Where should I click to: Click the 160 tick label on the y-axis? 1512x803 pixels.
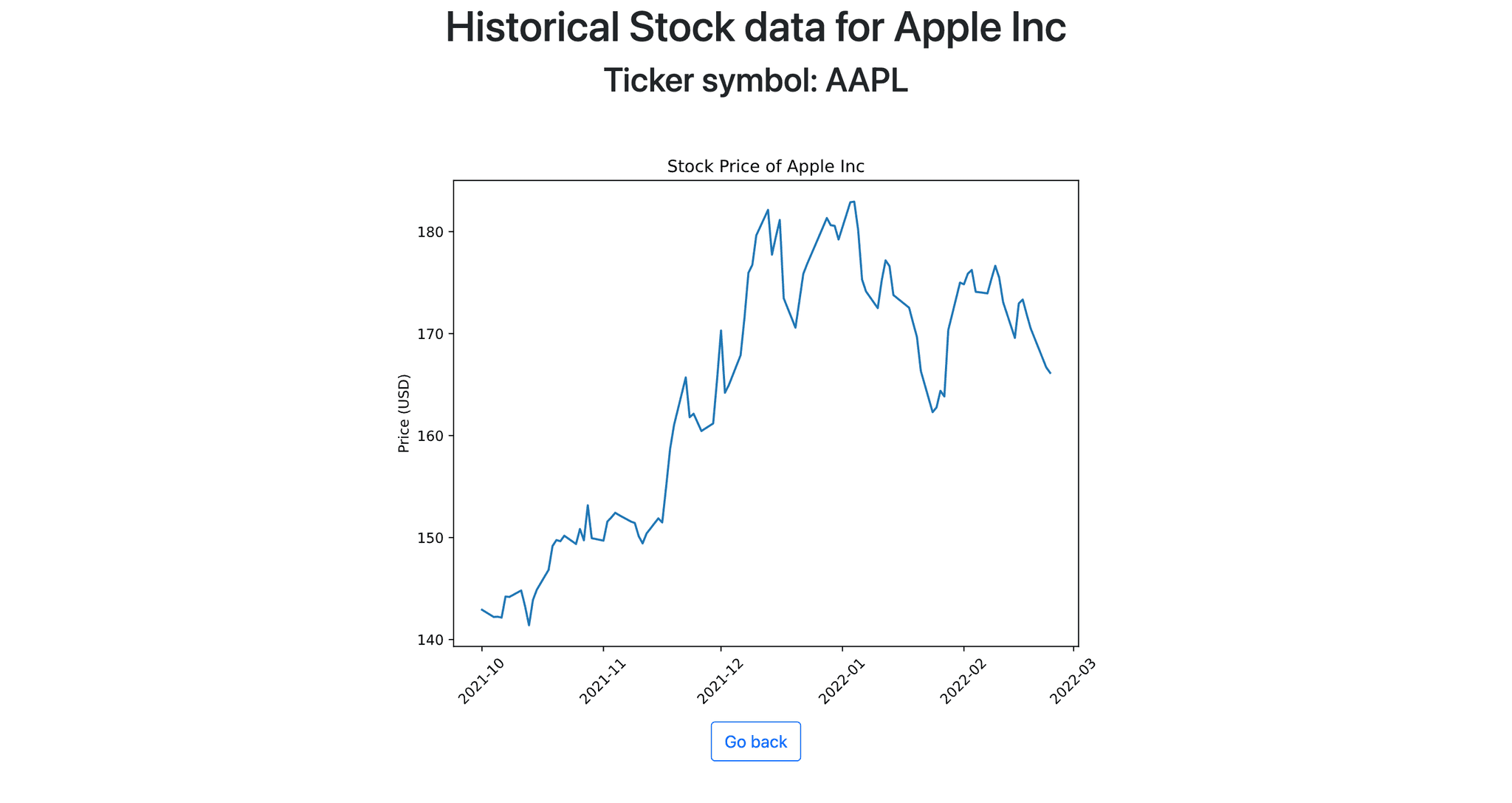click(432, 436)
